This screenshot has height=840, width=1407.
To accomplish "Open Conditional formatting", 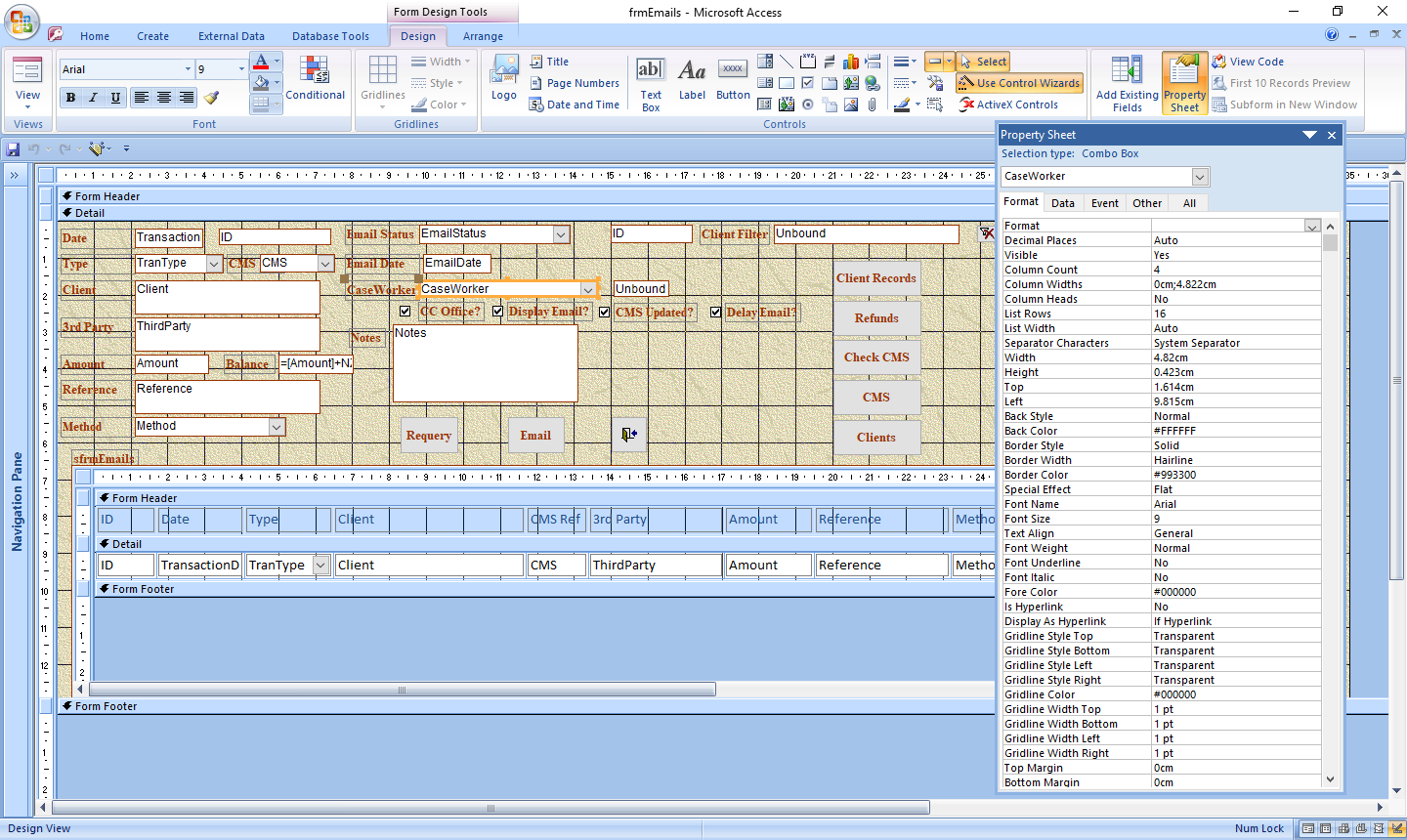I will [315, 78].
